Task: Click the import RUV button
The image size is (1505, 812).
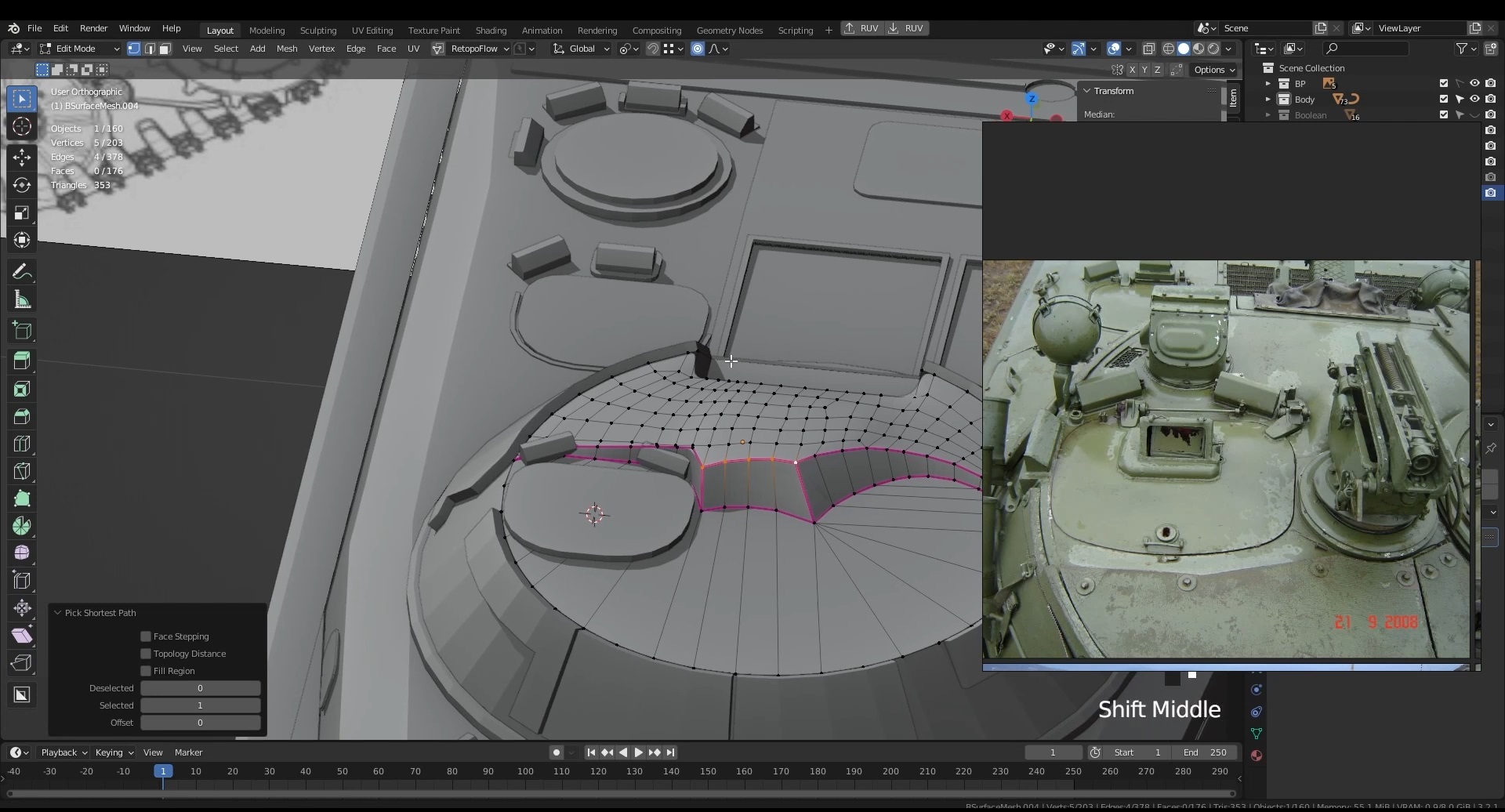Action: click(x=906, y=28)
